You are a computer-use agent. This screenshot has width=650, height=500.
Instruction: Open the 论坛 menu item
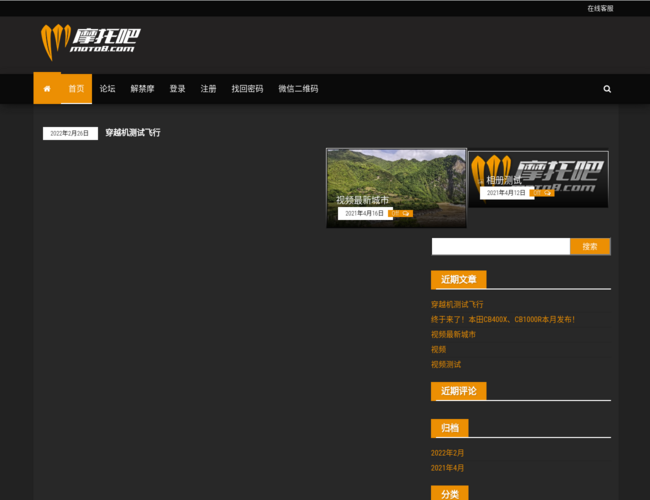[107, 89]
